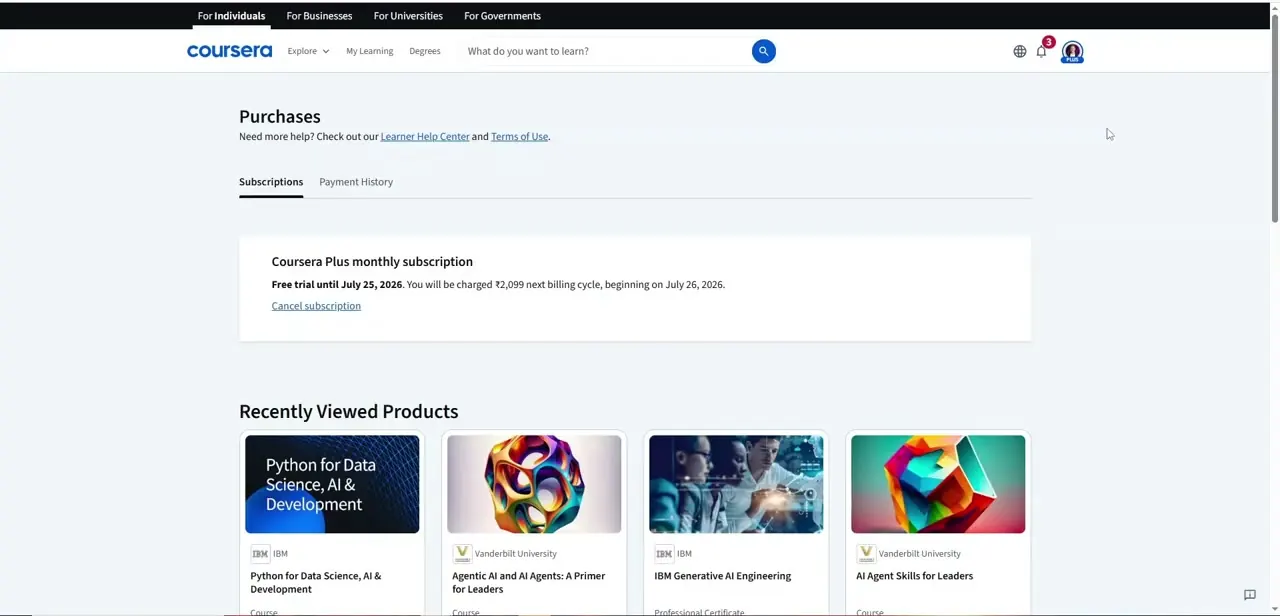Click the 'Recently Viewed Products' heading
1280x616 pixels.
348,412
